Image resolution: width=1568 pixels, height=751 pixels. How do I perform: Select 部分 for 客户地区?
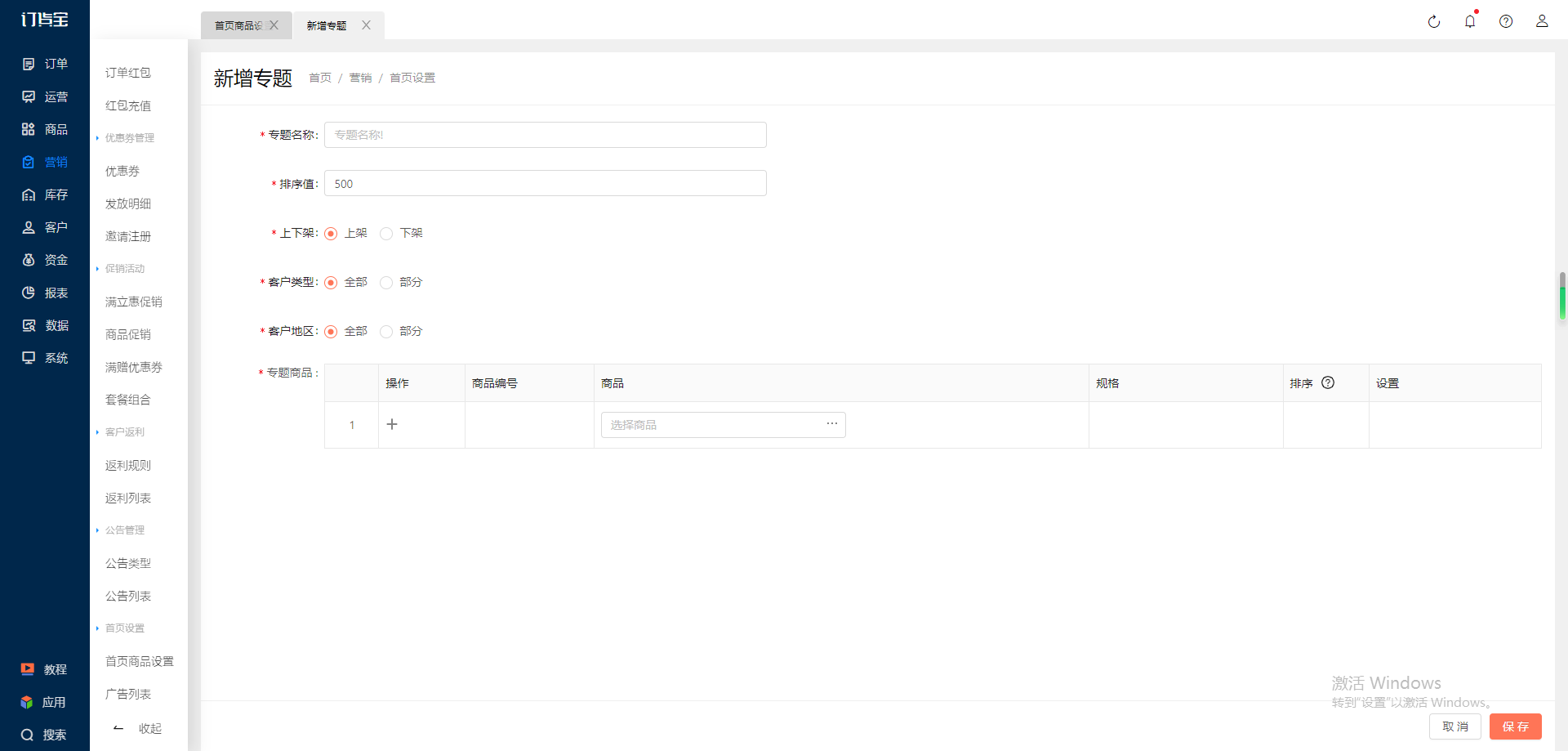(386, 332)
